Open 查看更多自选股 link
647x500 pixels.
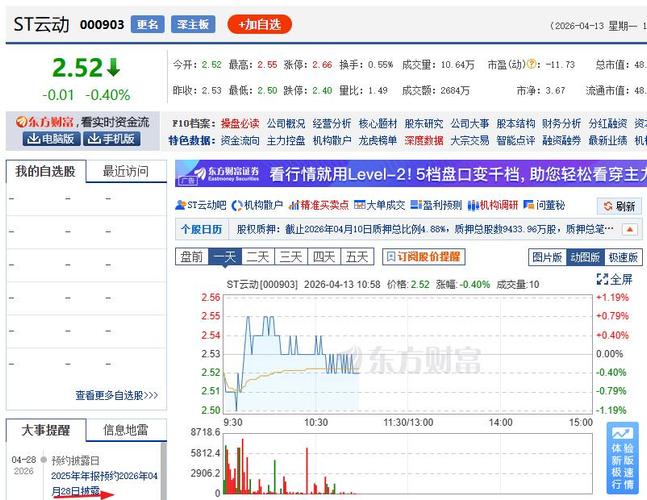tap(117, 395)
